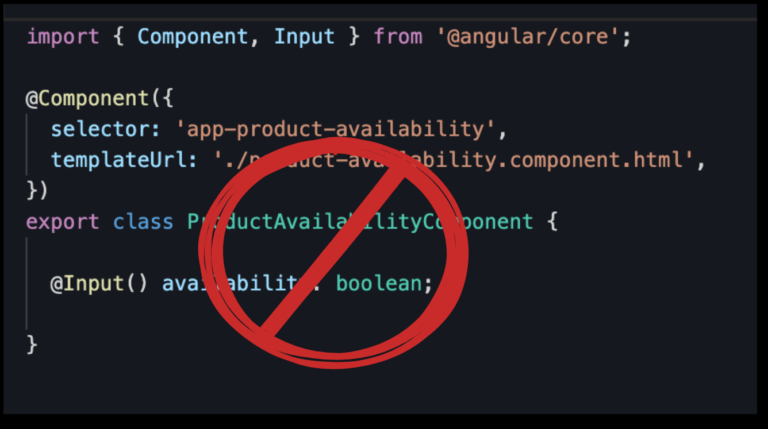The width and height of the screenshot is (768, 429).
Task: Click the @Component decorator
Action: (87, 98)
